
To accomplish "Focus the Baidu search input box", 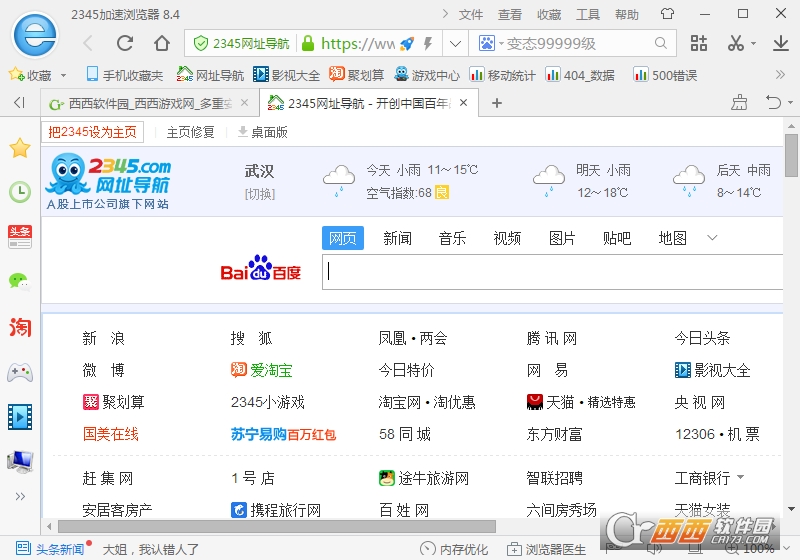I will pyautogui.click(x=553, y=271).
